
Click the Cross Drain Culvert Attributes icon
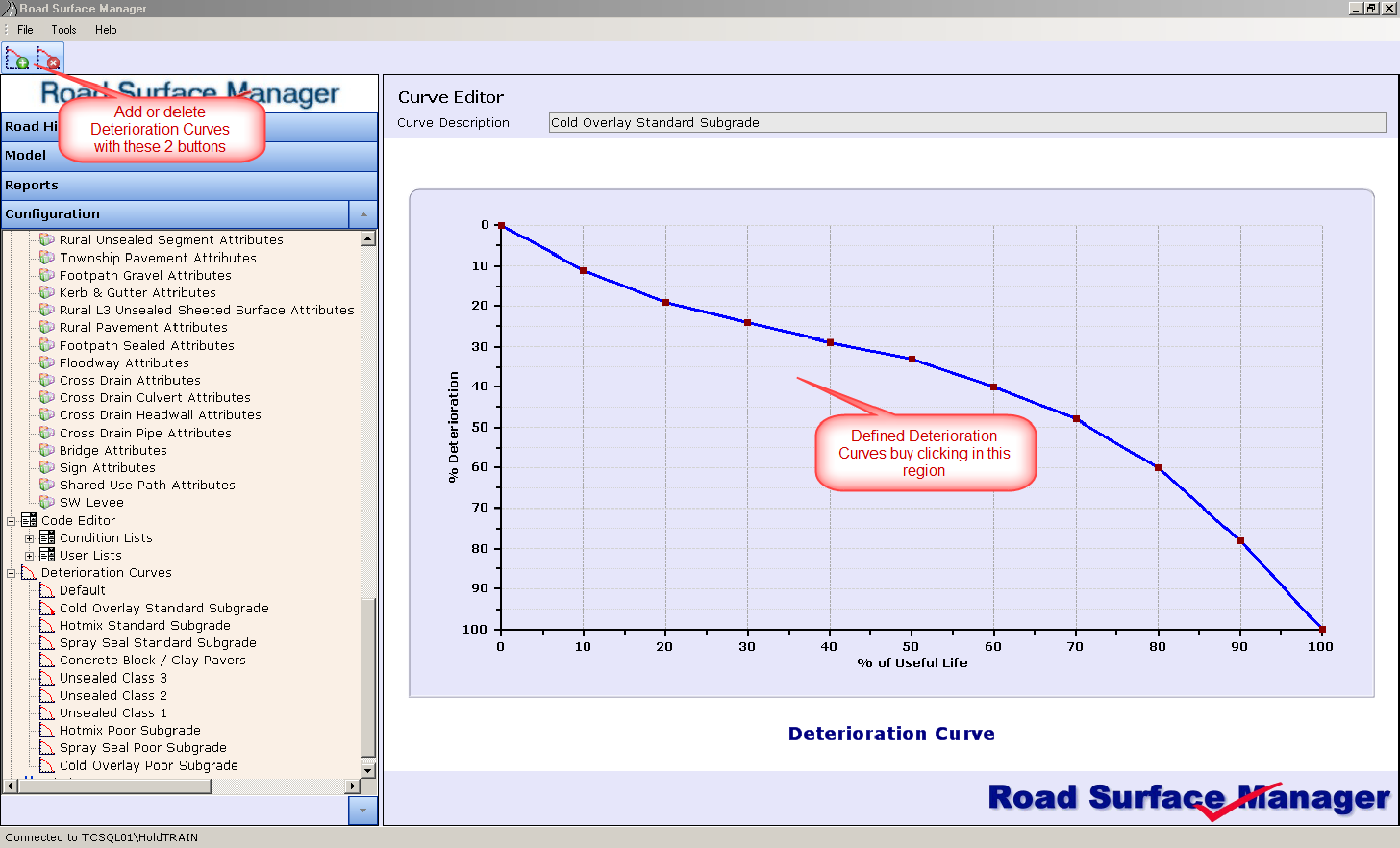point(46,397)
